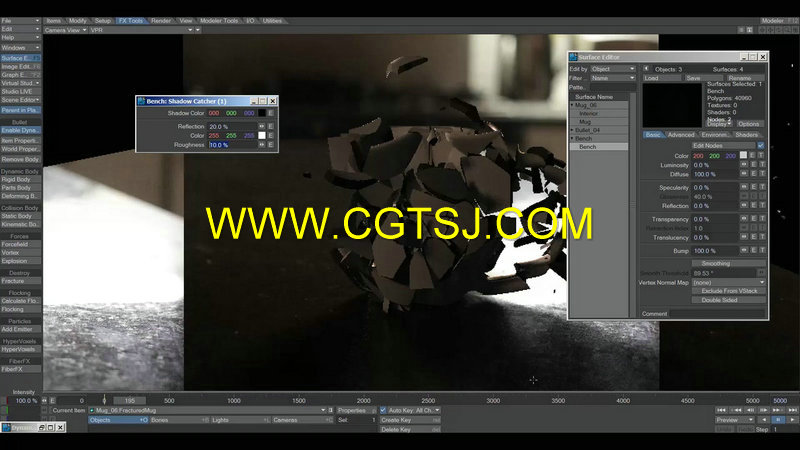Image resolution: width=800 pixels, height=450 pixels.
Task: Click Diffuse texture T button
Action: (761, 174)
